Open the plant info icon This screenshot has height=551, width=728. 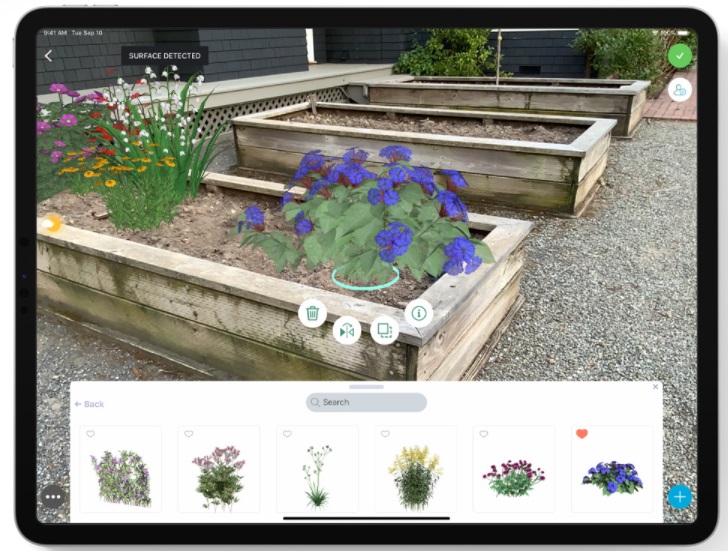(419, 313)
